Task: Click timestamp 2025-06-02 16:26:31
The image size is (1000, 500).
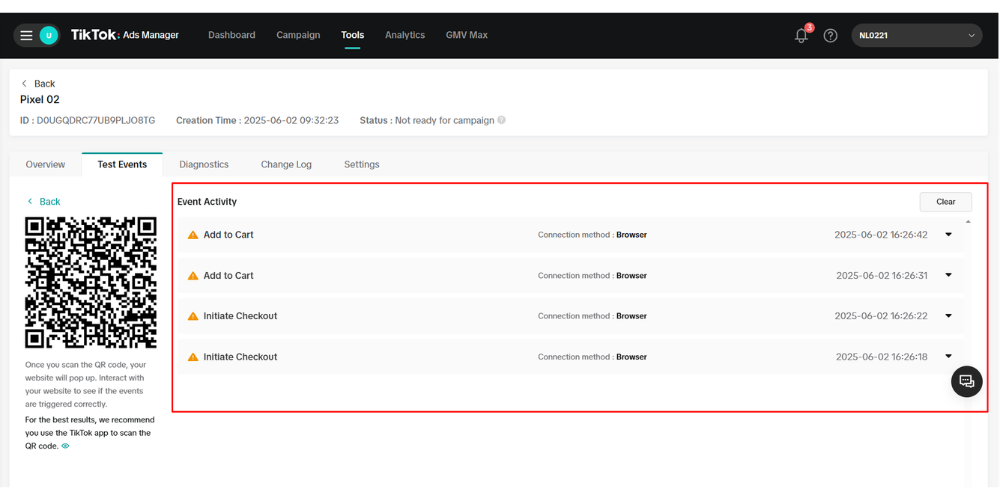Action: click(x=881, y=276)
